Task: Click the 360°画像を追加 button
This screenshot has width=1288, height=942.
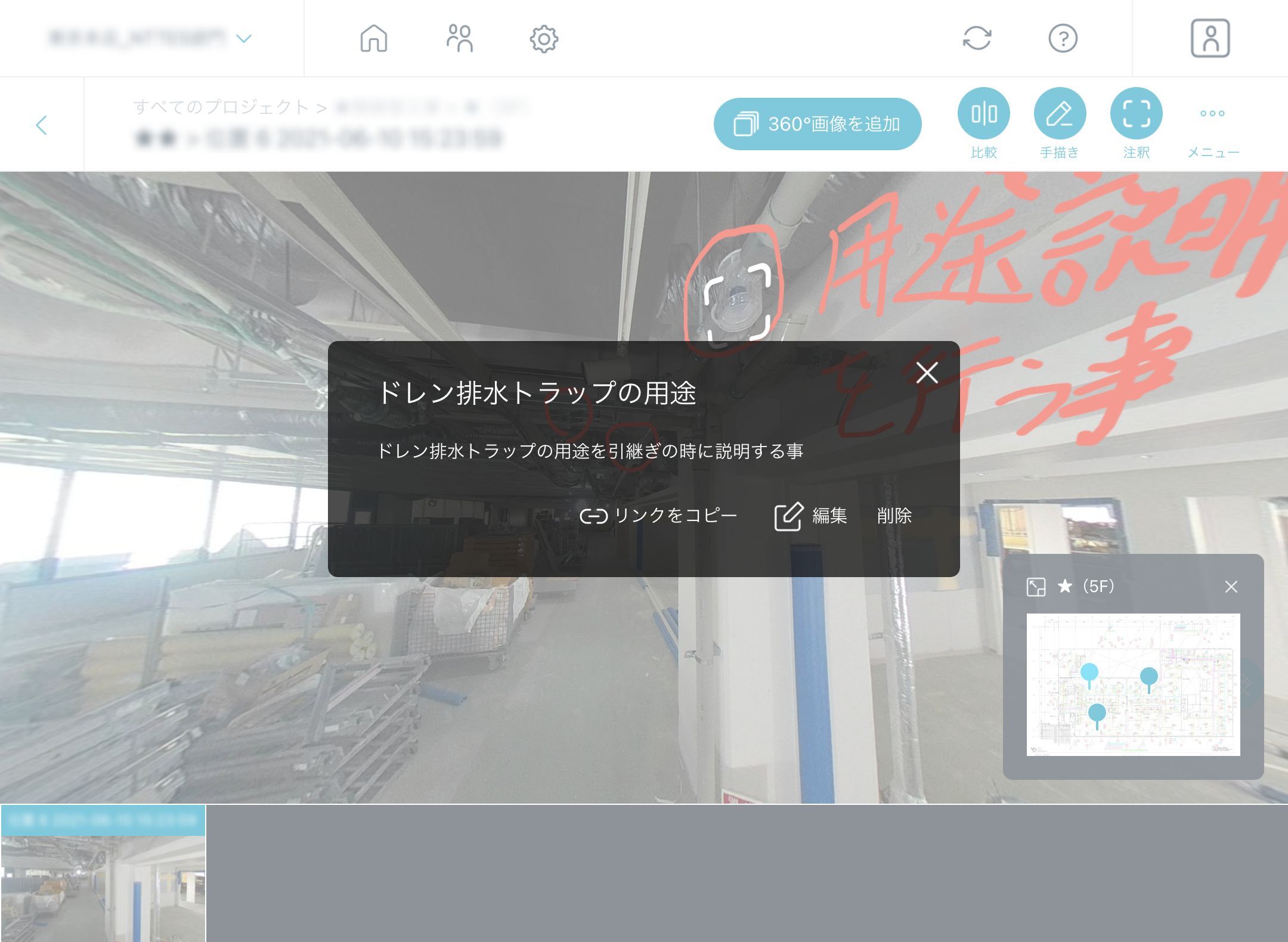Action: [818, 124]
